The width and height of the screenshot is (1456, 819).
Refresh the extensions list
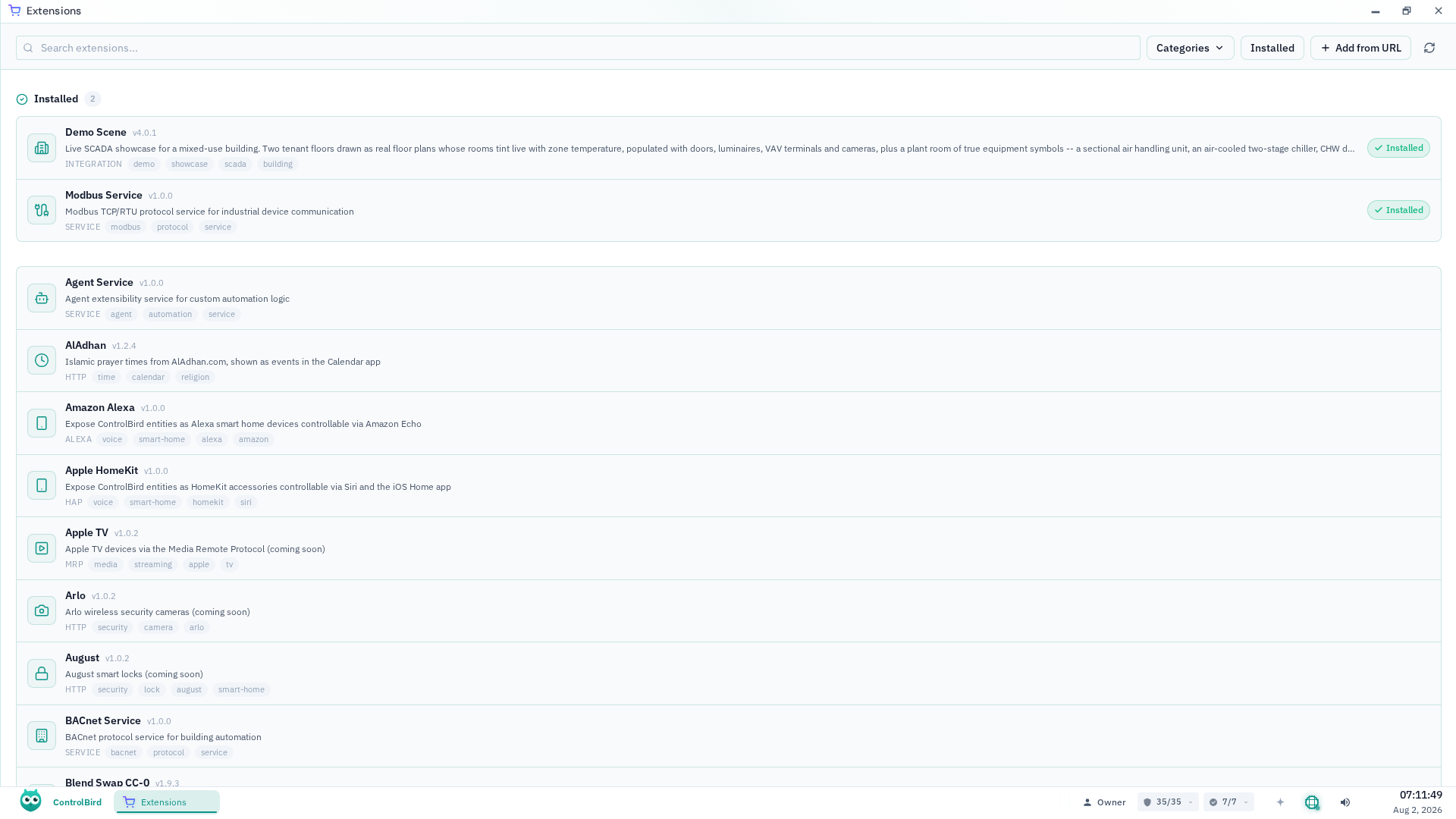point(1429,48)
